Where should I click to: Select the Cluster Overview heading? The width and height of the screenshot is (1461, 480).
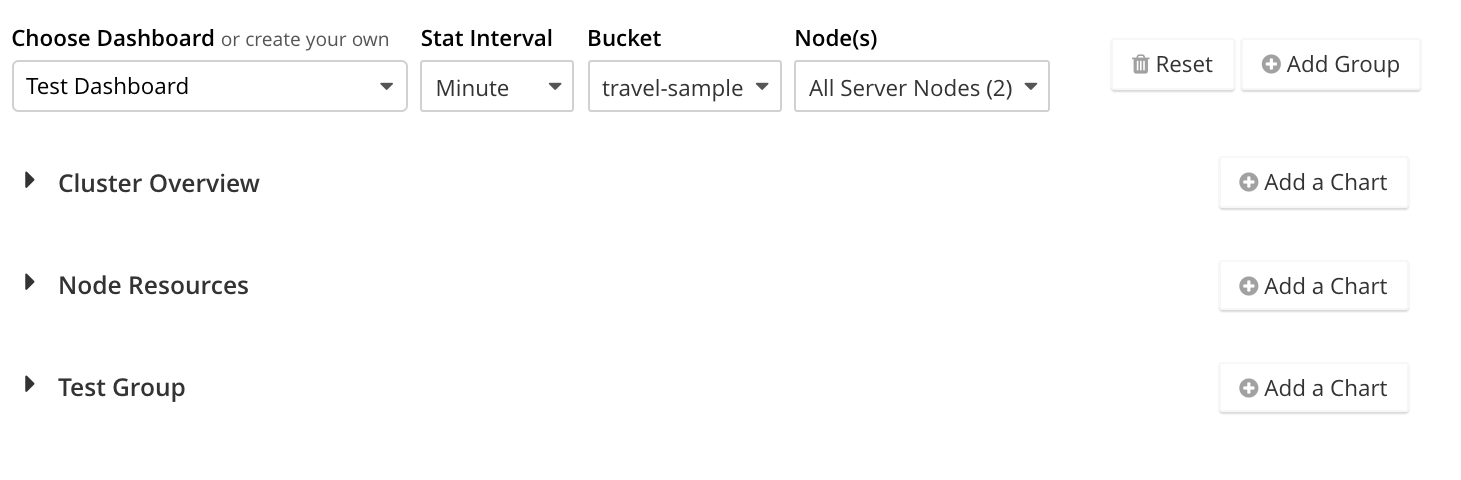159,184
